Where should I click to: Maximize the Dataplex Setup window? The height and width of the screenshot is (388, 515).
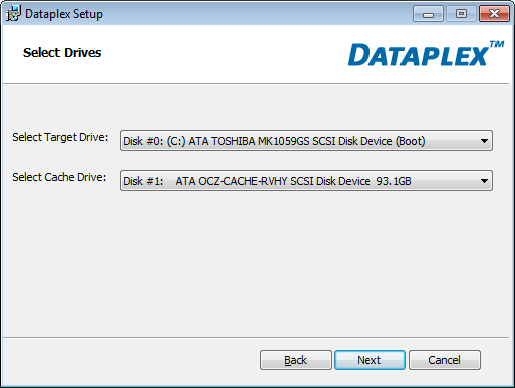pyautogui.click(x=461, y=14)
